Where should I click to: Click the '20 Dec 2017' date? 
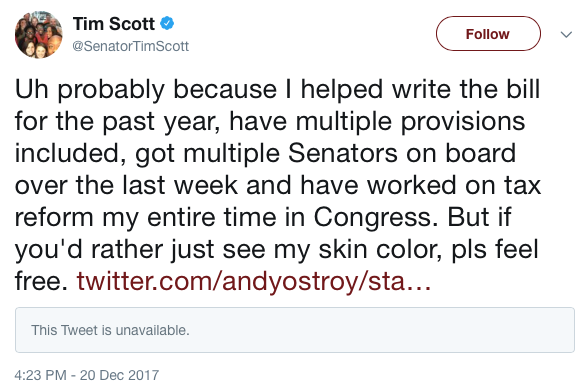120,375
